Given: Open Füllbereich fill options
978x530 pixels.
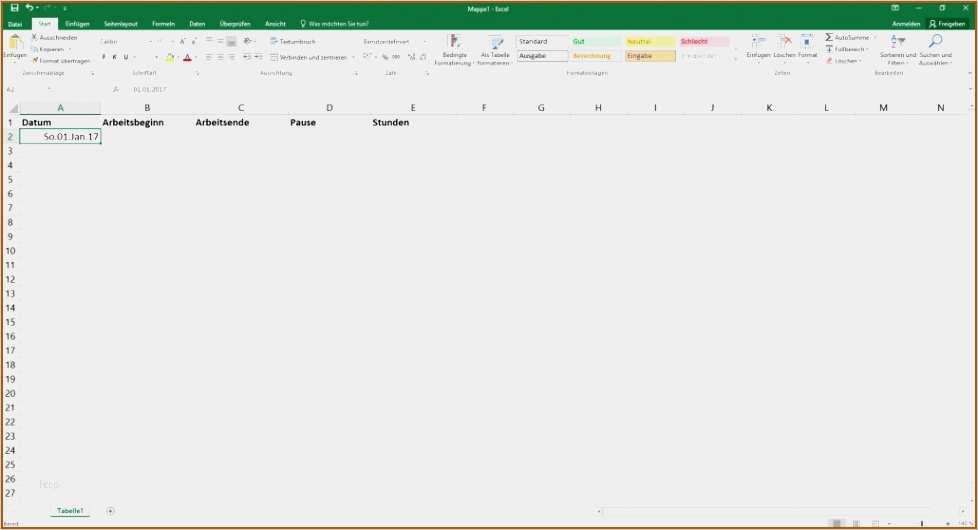Looking at the screenshot, I should (x=846, y=49).
